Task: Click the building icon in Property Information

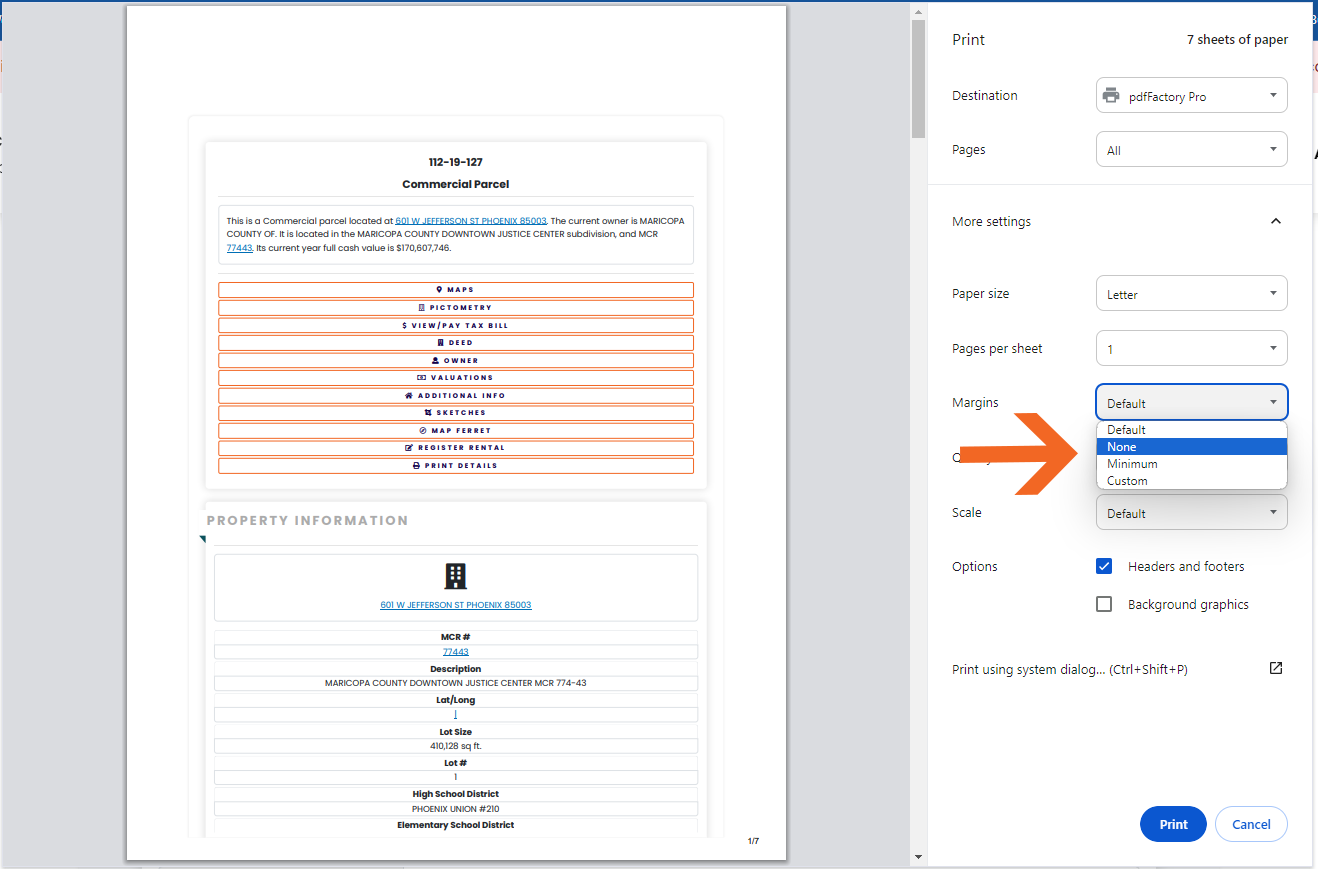Action: [456, 575]
